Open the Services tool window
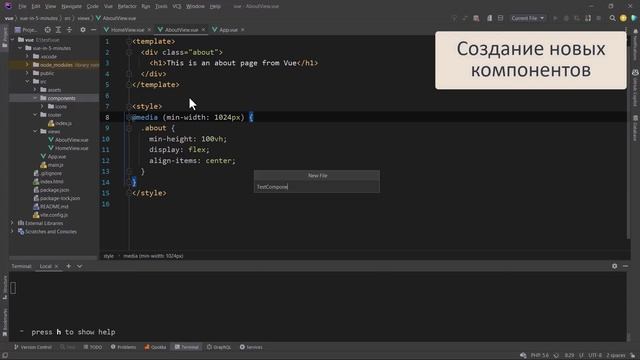The image size is (640, 360). pos(251,347)
